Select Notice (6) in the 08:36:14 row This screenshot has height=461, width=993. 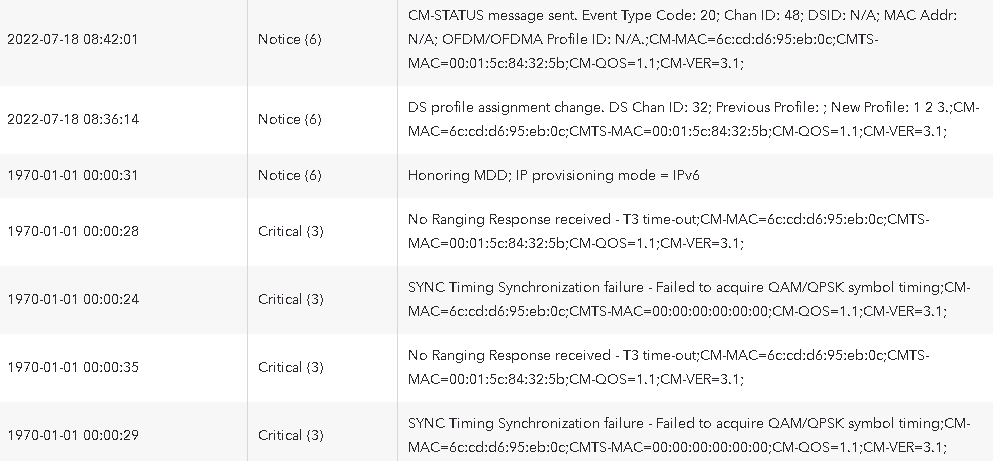290,119
